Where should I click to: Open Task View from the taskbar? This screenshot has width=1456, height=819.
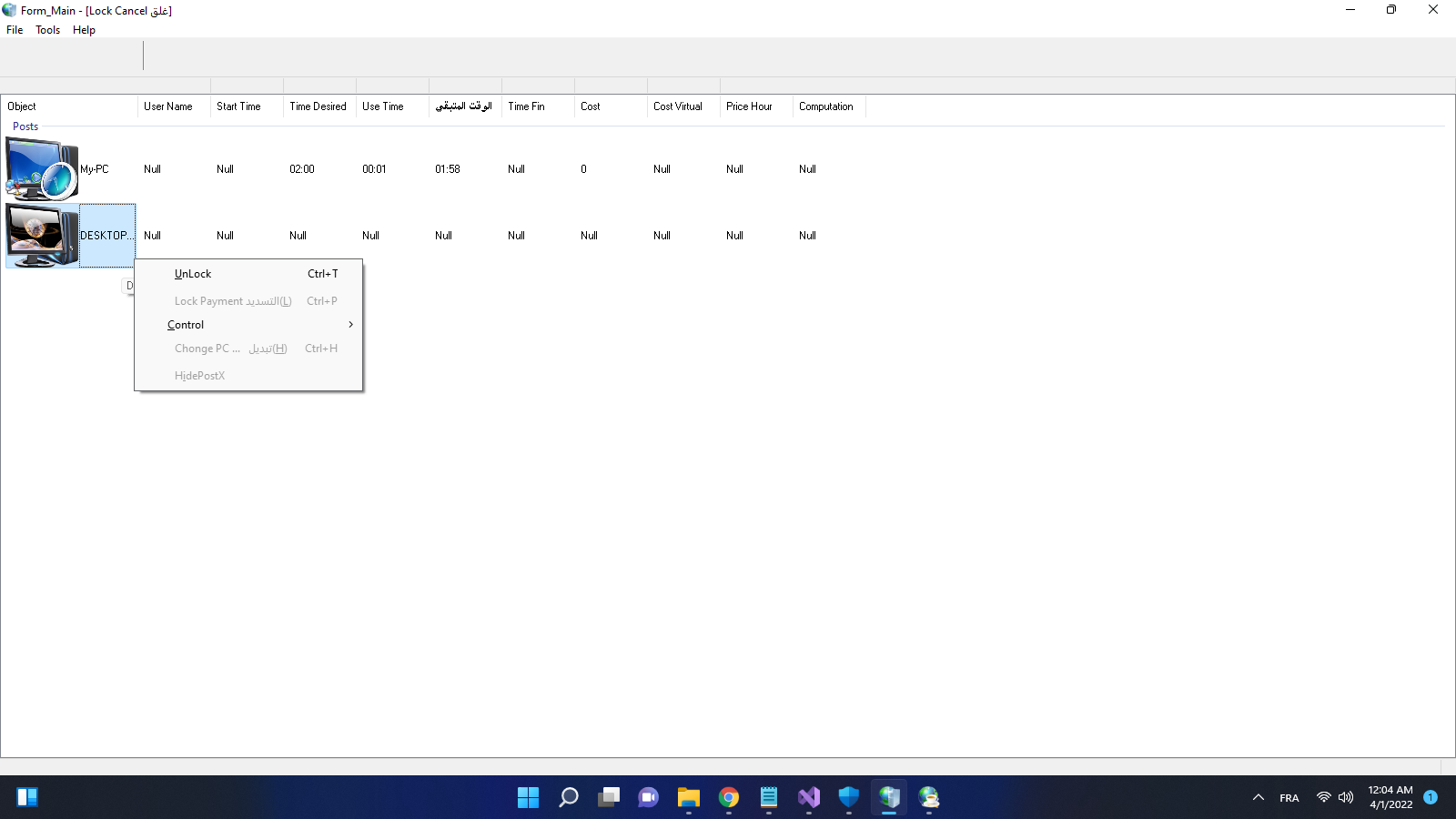pos(608,798)
